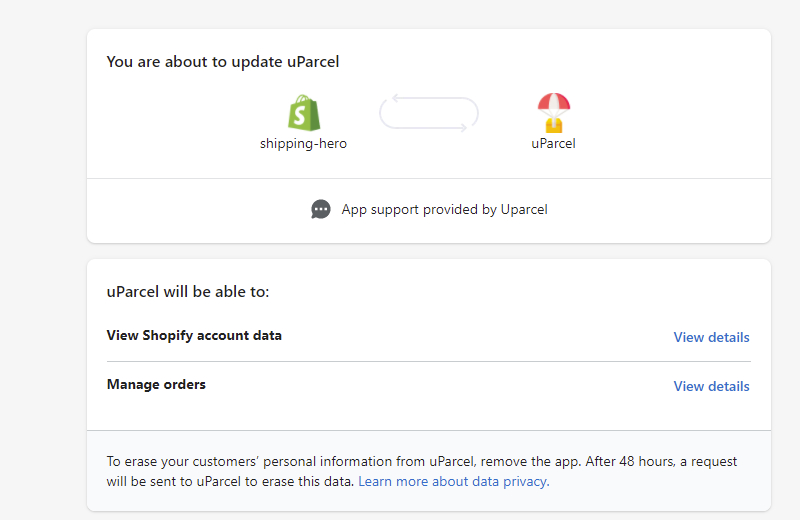
Task: Click the uParcel parachute logo icon
Action: (553, 112)
